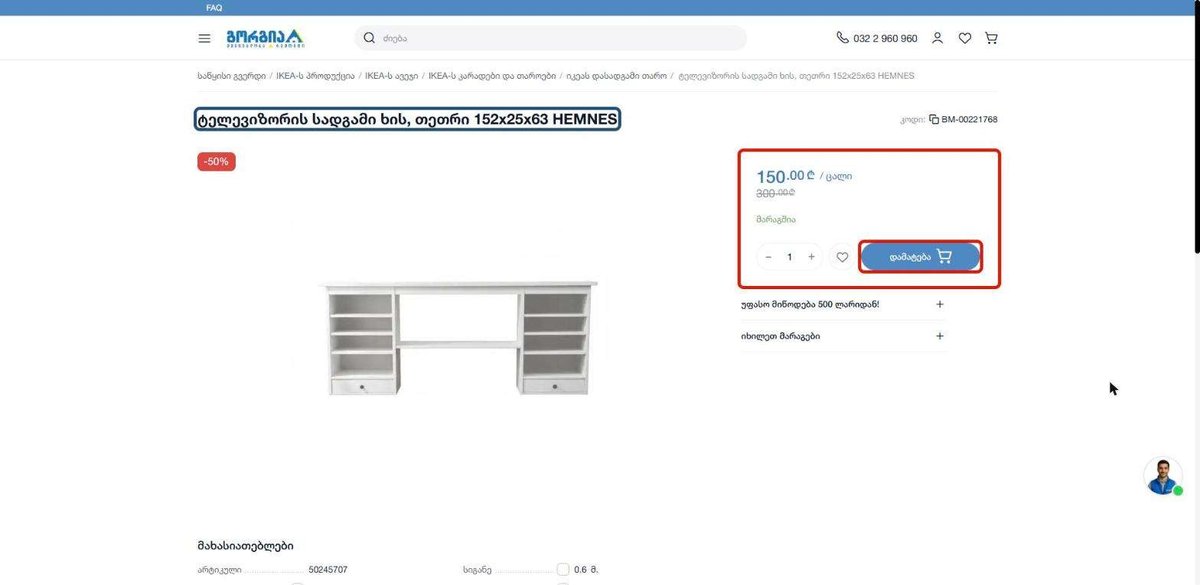Click the მარაგშია in-stock label

coord(776,219)
